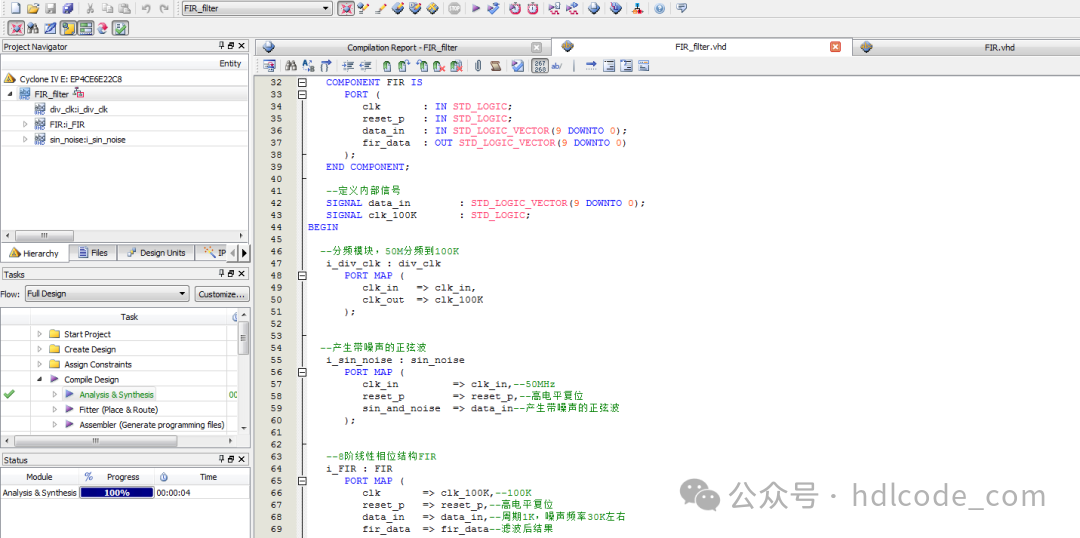Toggle whitespace display with ab/ icon
This screenshot has height=538, width=1080.
point(557,66)
